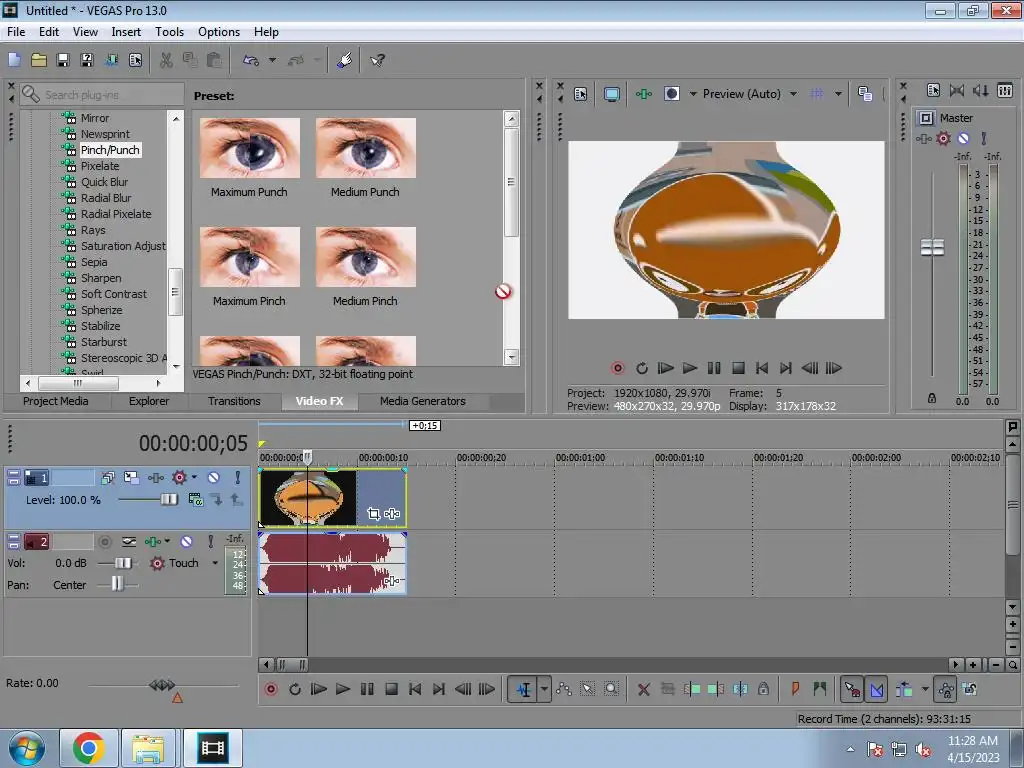The height and width of the screenshot is (768, 1024).
Task: Mute video track 1
Action: pos(213,478)
